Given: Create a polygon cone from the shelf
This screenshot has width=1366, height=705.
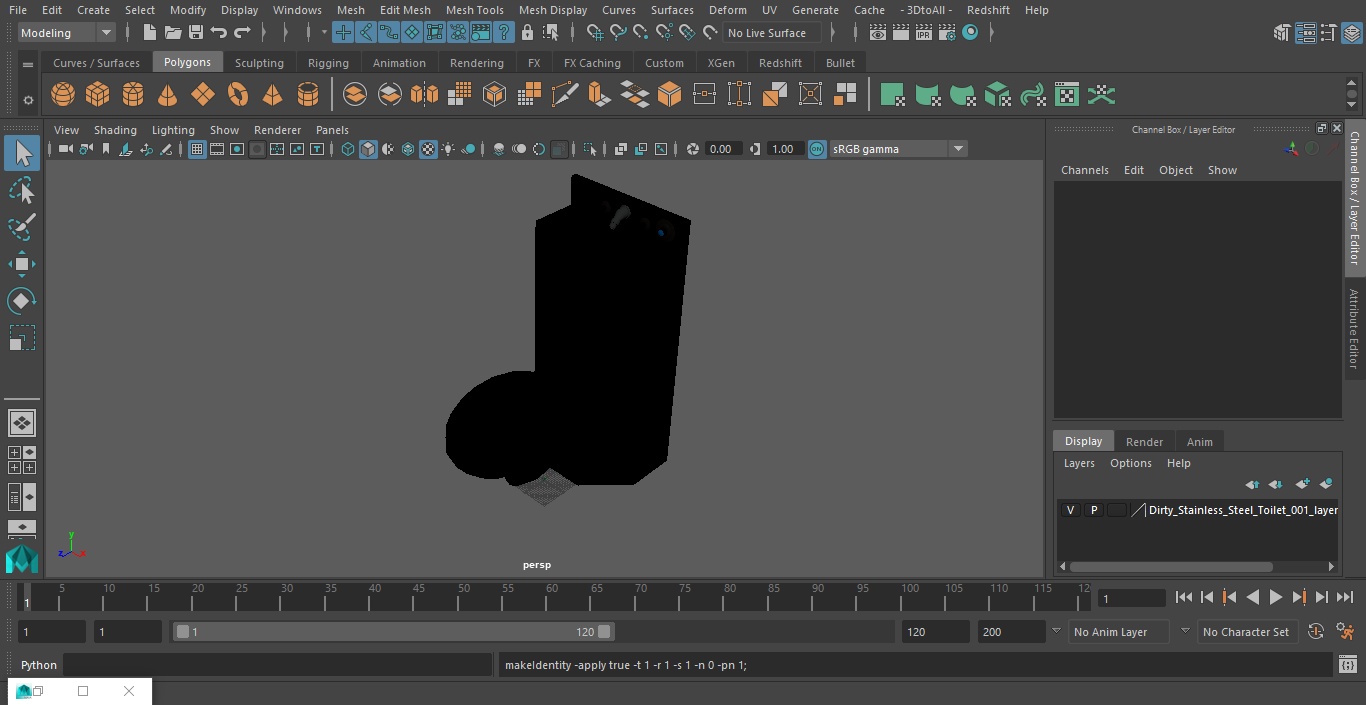Looking at the screenshot, I should [168, 95].
